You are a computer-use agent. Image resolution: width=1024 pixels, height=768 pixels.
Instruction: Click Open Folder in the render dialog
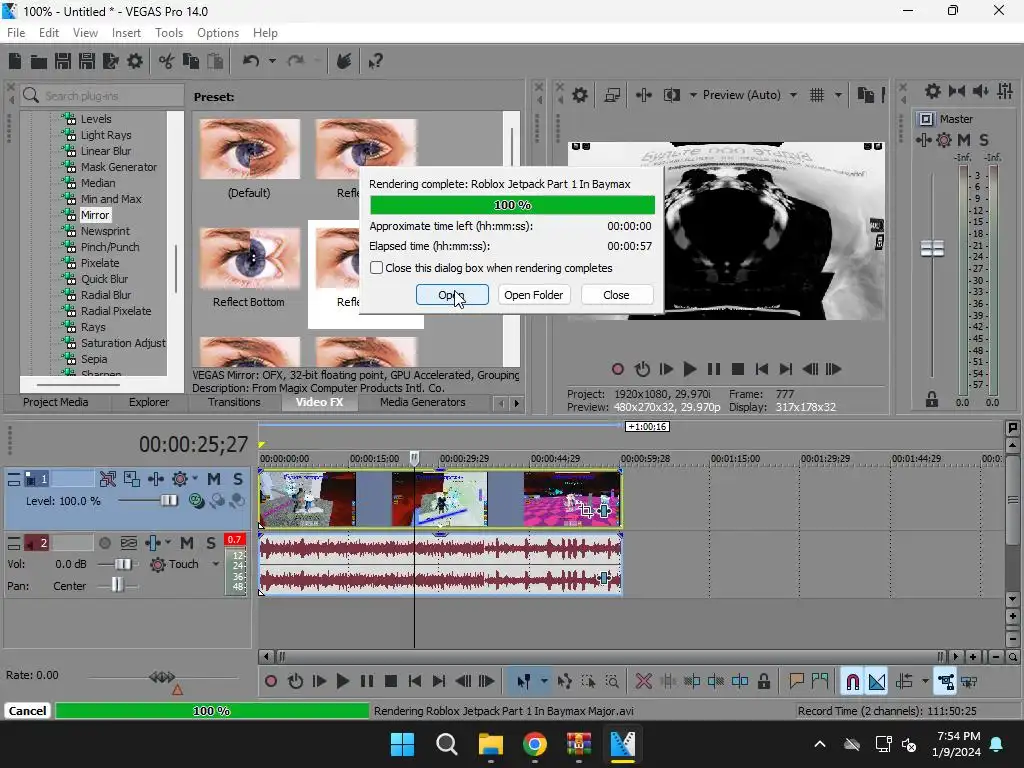coord(534,295)
